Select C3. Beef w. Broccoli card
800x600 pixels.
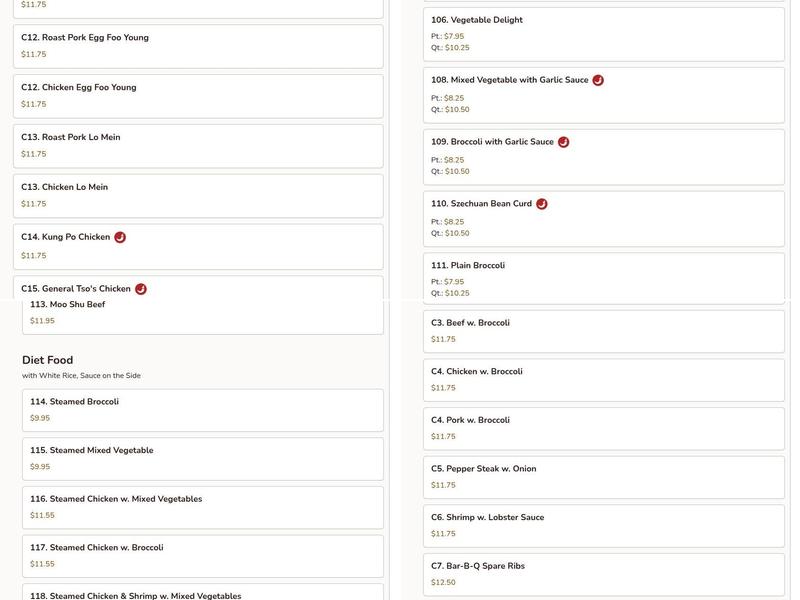[604, 329]
